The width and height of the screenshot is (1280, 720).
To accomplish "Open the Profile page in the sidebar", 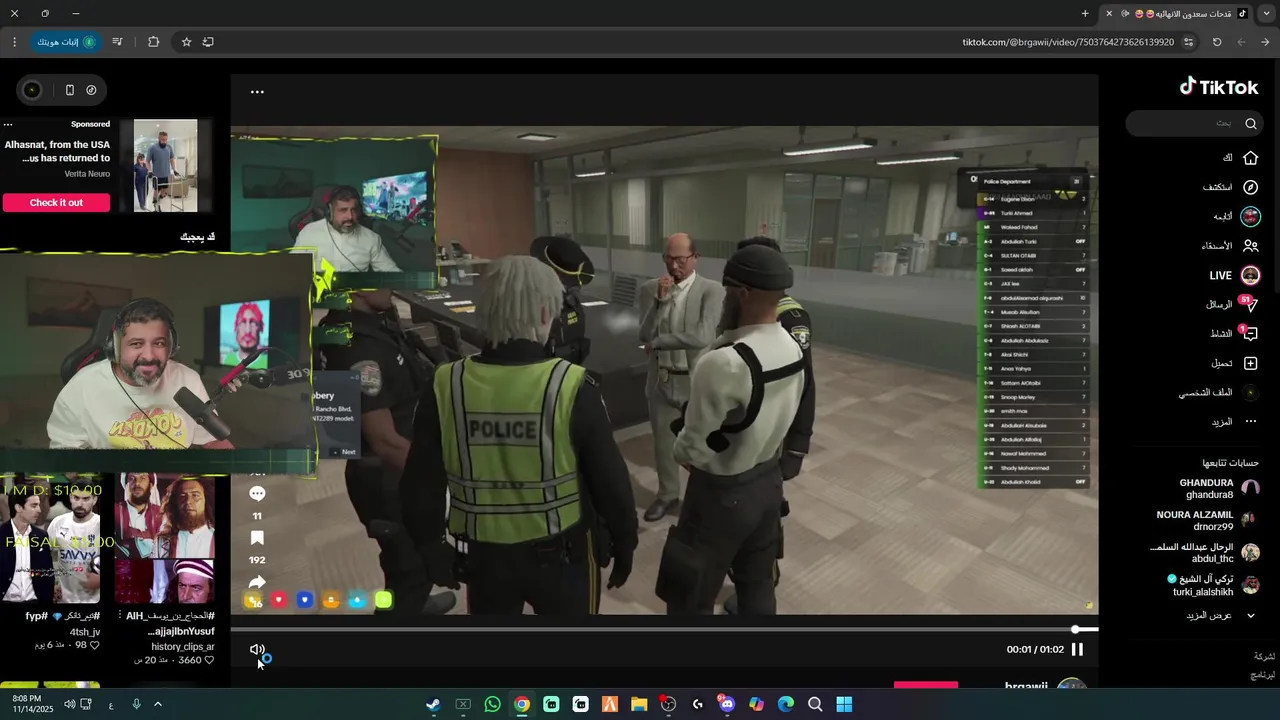I will tap(1218, 392).
